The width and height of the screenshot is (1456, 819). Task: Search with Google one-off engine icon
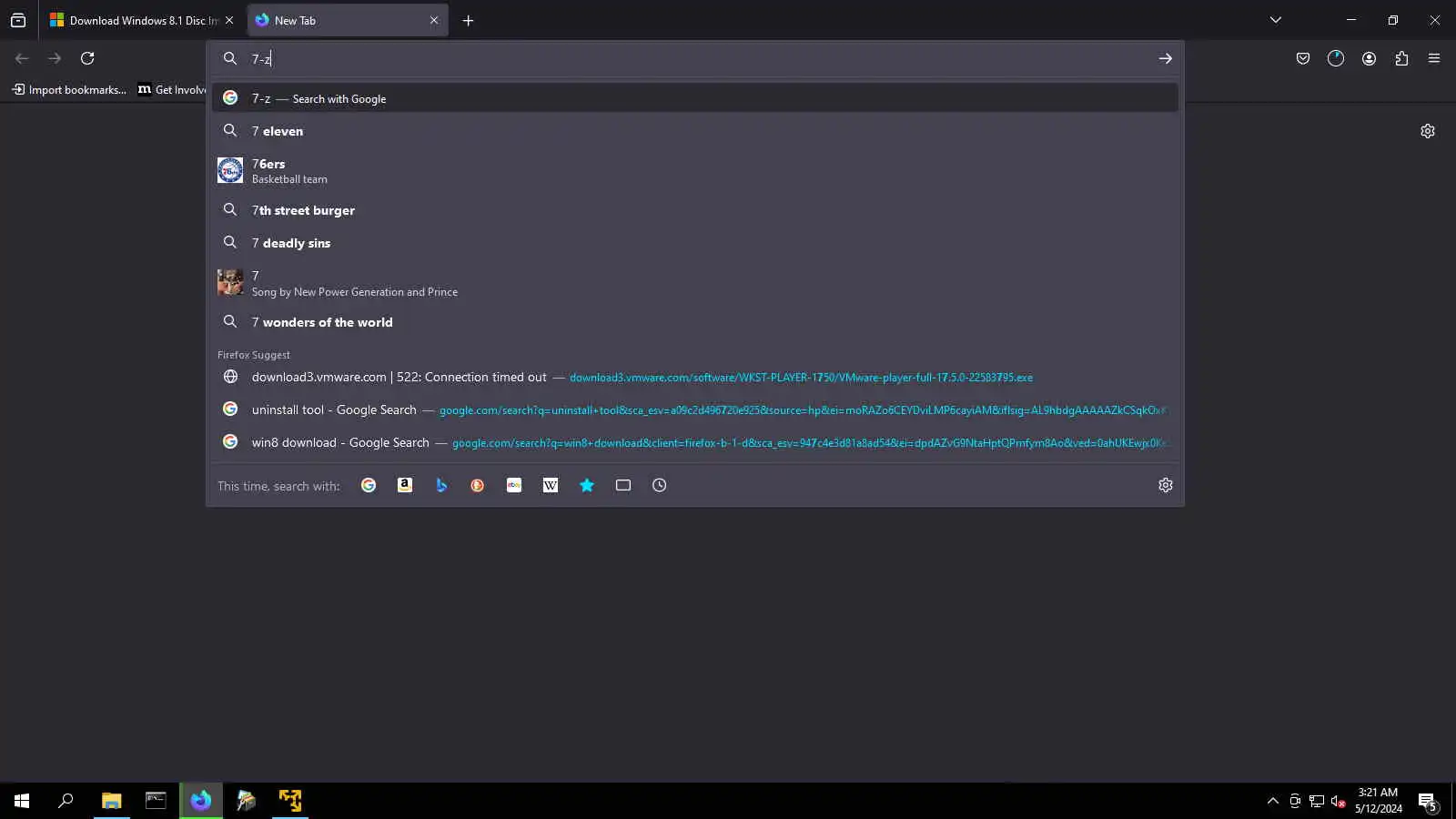tap(369, 485)
